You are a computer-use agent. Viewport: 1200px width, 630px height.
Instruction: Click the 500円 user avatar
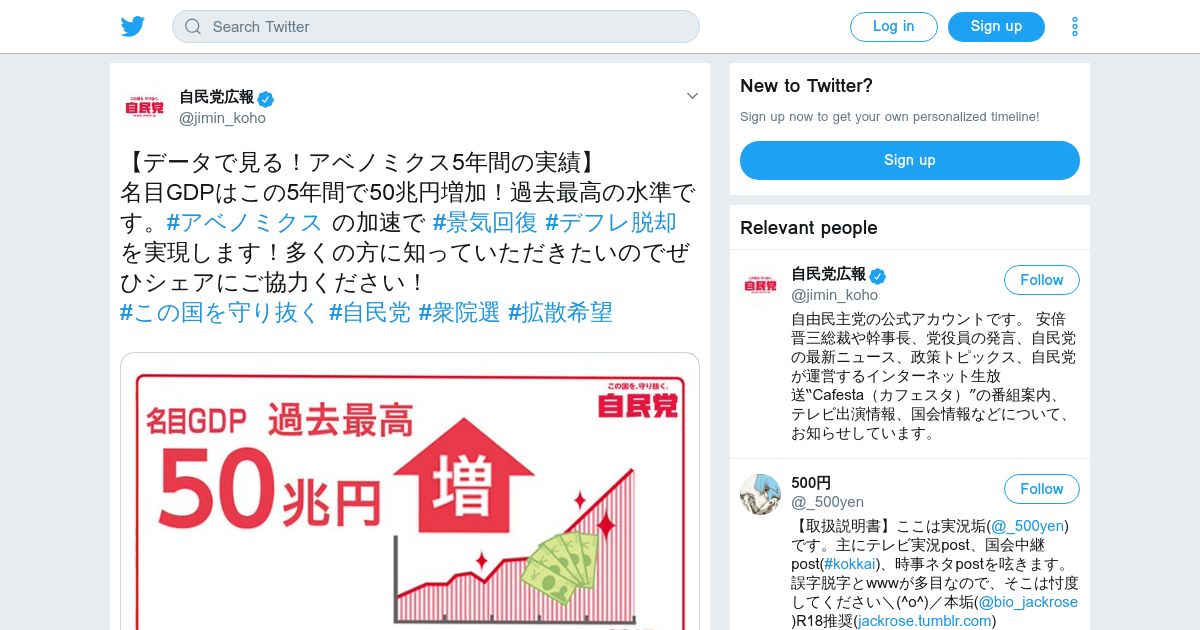(x=760, y=494)
